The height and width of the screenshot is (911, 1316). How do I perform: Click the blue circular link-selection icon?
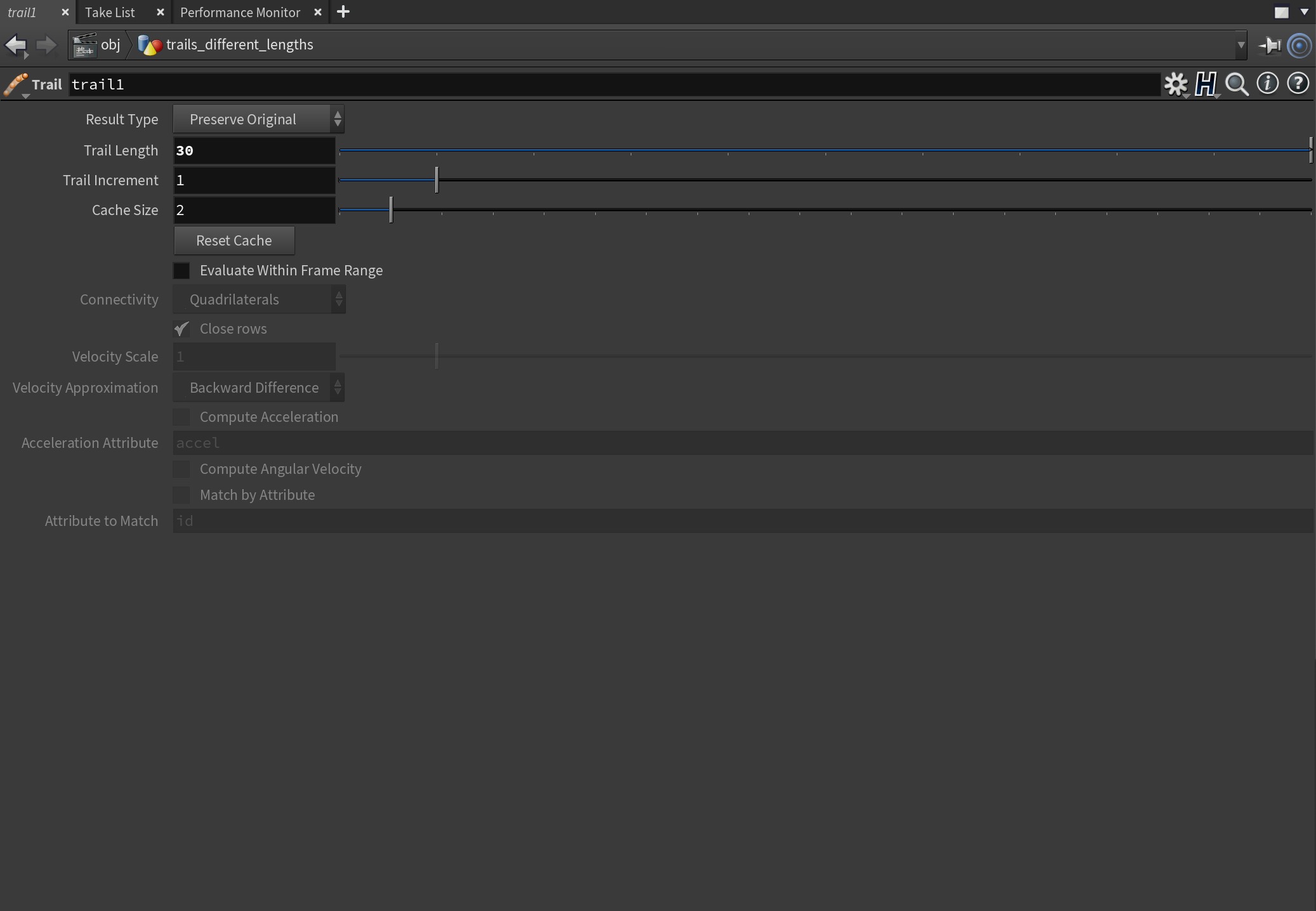[x=1300, y=45]
